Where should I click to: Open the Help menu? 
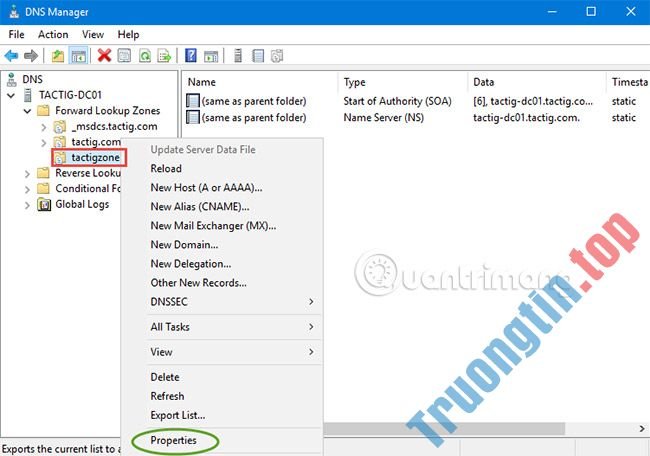point(128,34)
